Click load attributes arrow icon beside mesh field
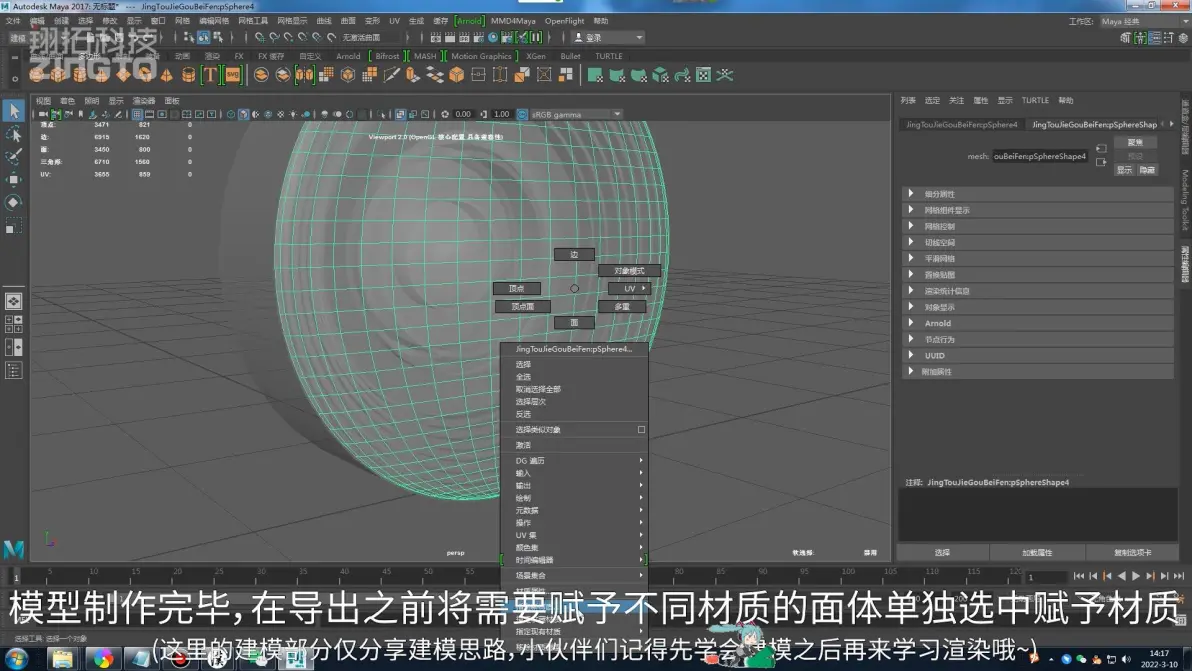Viewport: 1192px width, 671px height. point(1101,148)
